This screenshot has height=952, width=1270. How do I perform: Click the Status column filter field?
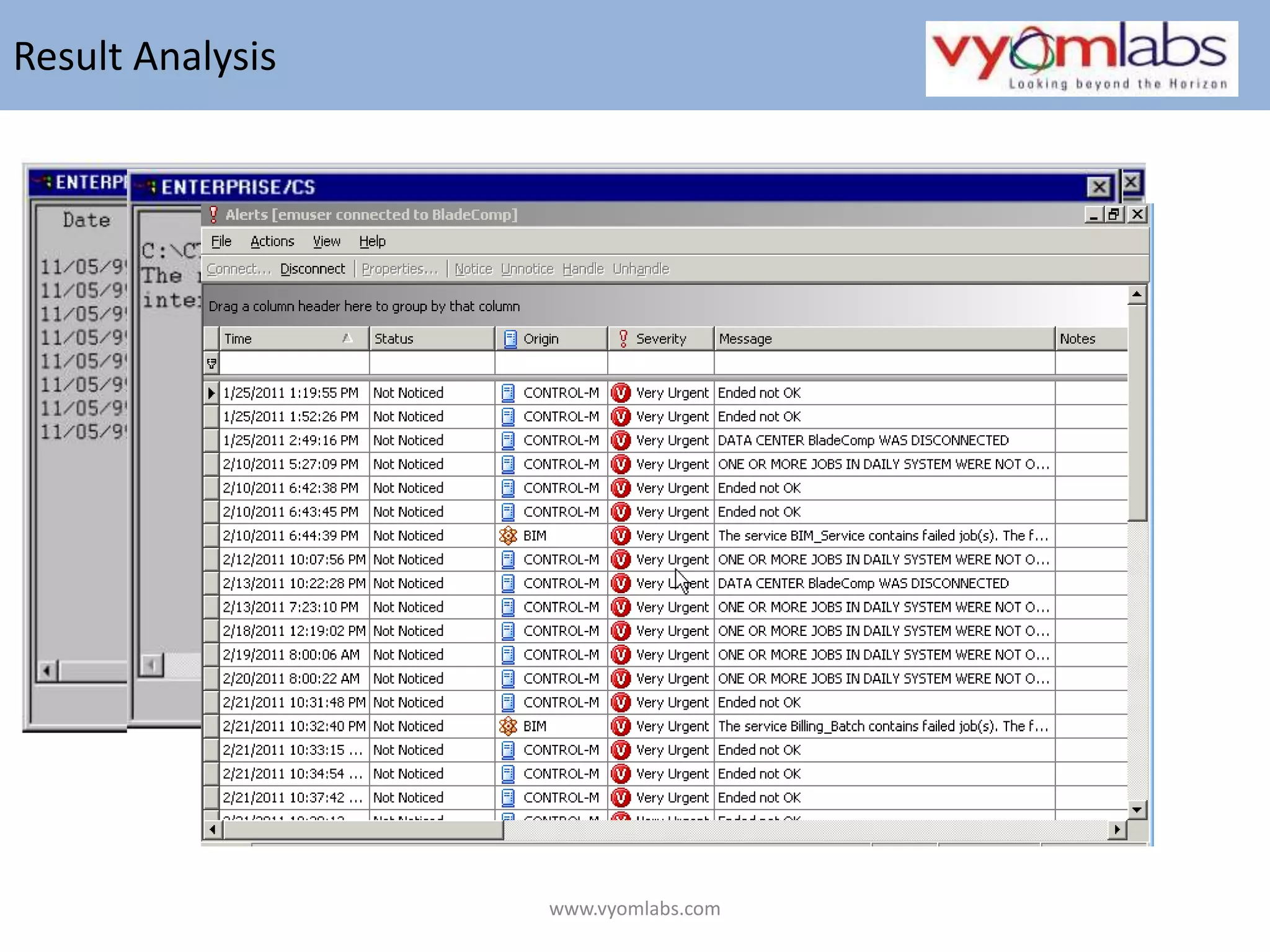[x=432, y=363]
